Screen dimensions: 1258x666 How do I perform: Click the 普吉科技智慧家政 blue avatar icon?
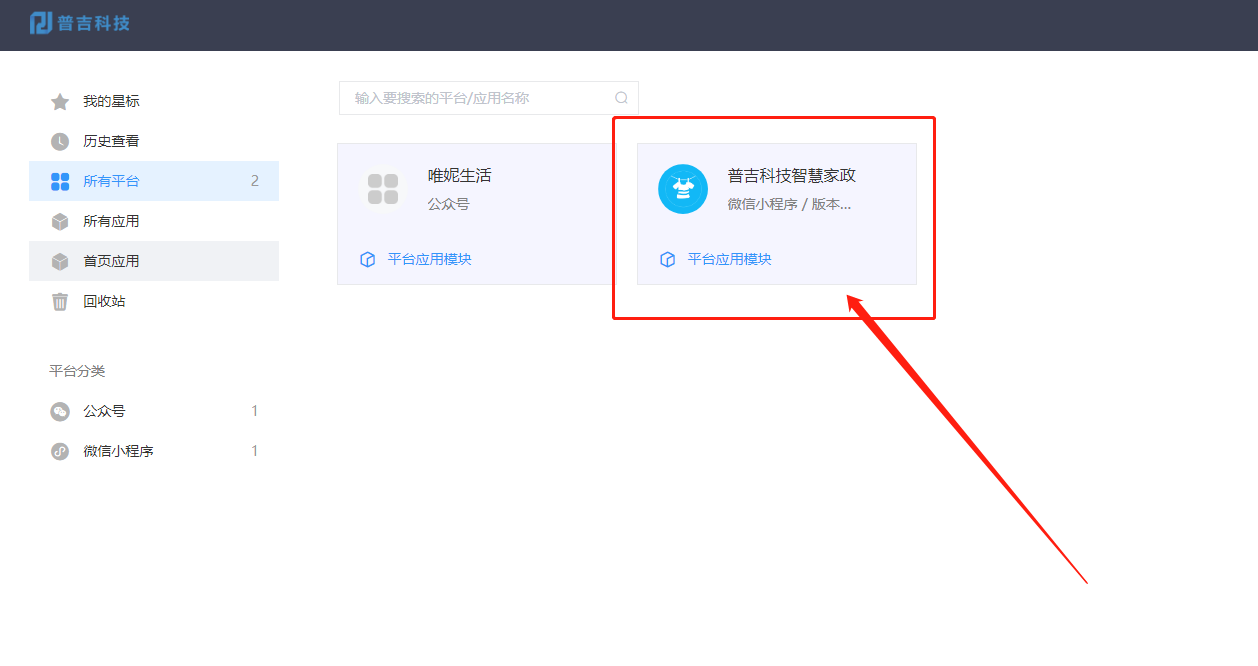(x=683, y=189)
